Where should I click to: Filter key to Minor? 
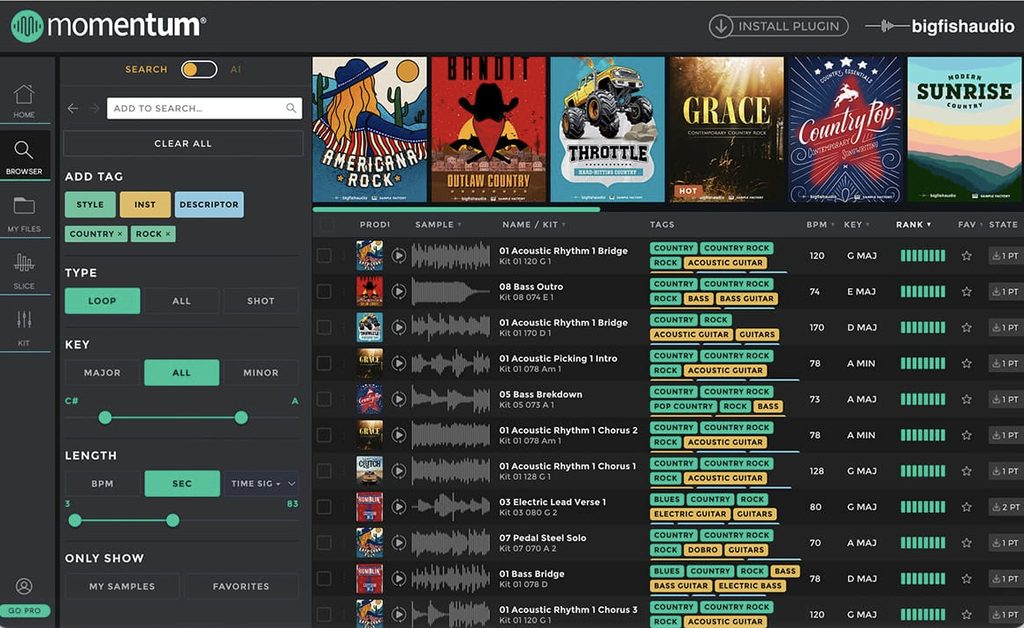tap(261, 373)
